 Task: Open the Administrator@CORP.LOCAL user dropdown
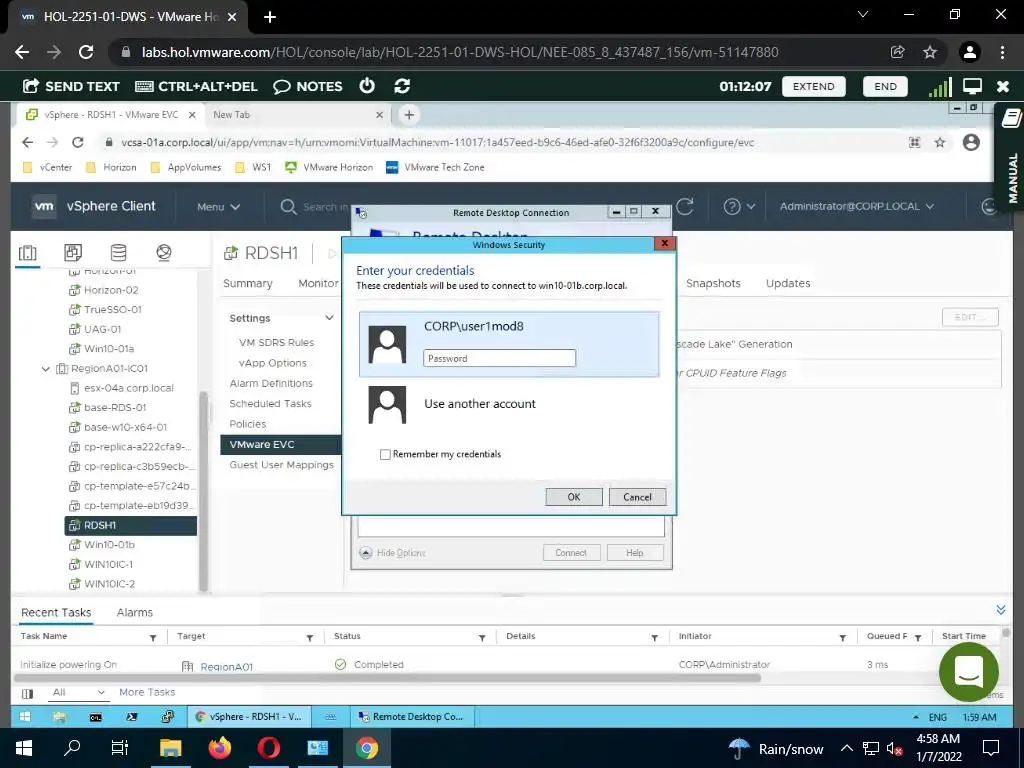coord(857,206)
